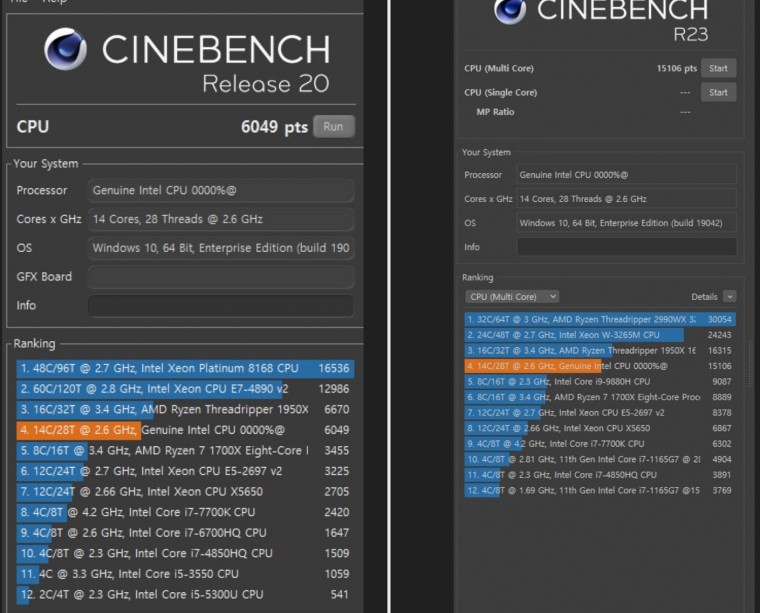Select the i7-1165G7 row scoring 4904
Viewport: 760px width, 613px height.
point(600,459)
